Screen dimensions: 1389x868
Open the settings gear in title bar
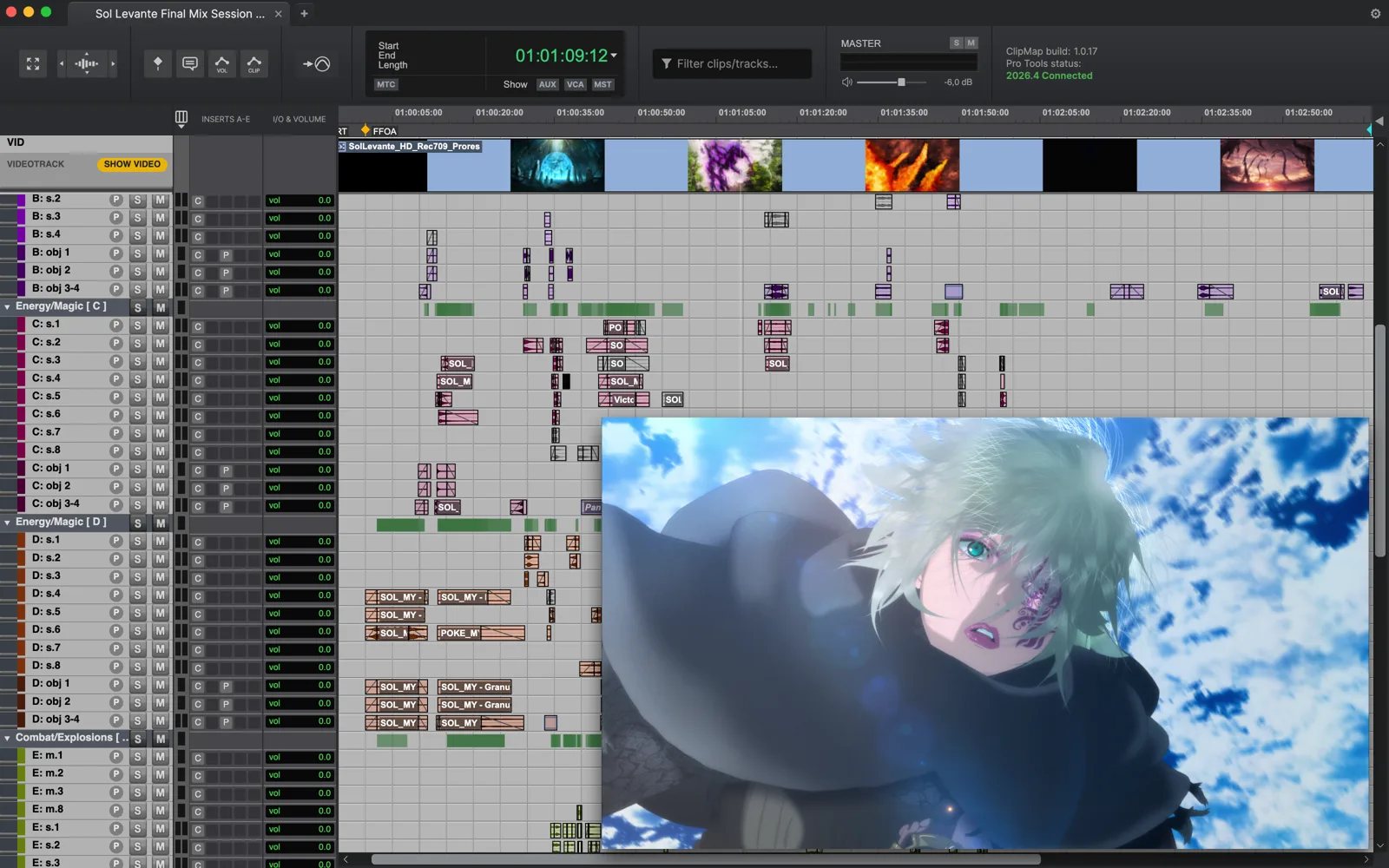coord(1375,14)
